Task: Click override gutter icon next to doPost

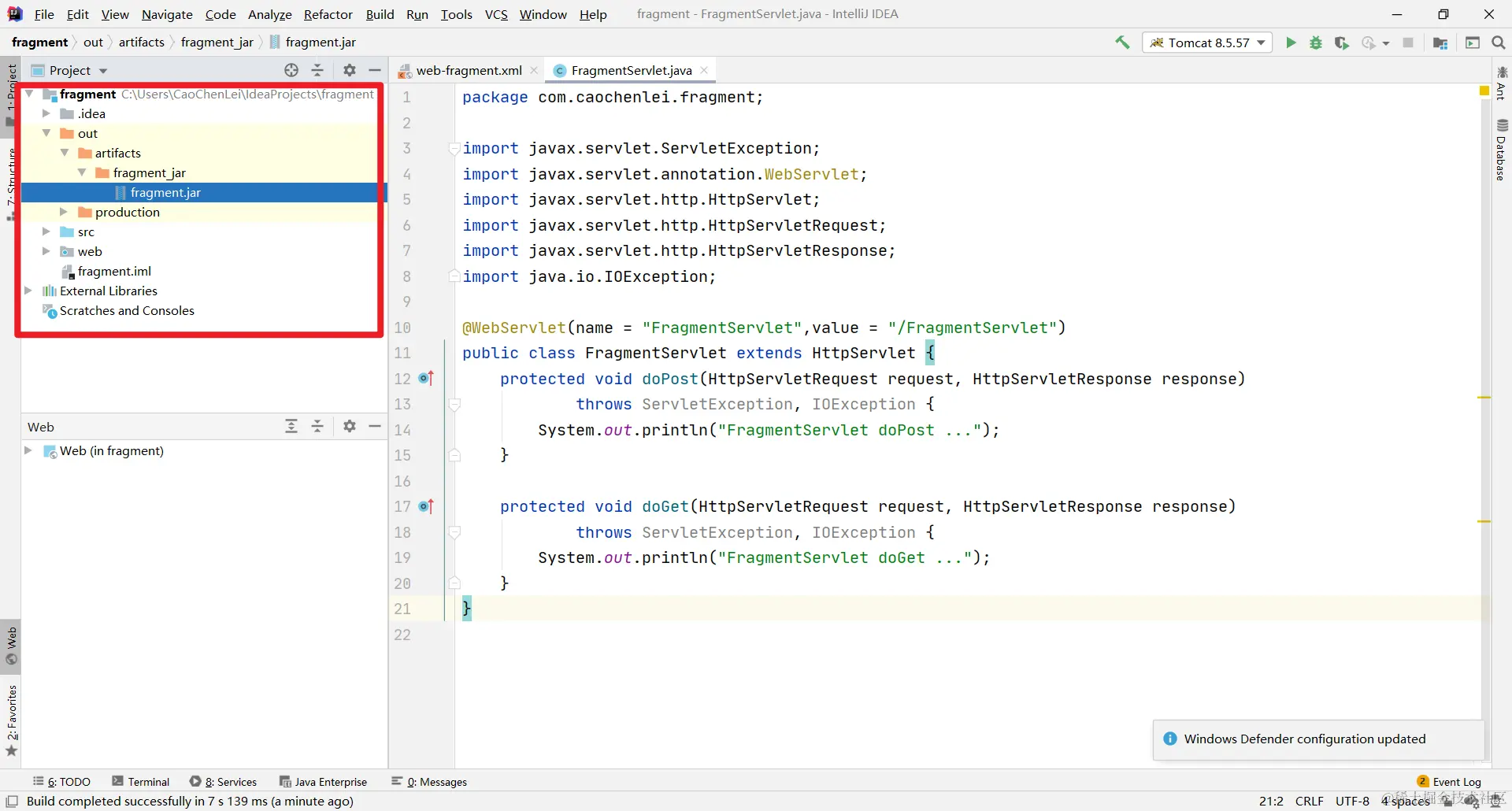Action: [x=426, y=379]
